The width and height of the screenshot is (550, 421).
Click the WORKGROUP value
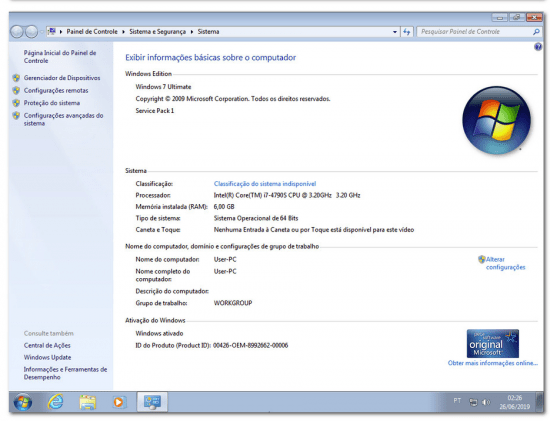click(233, 303)
